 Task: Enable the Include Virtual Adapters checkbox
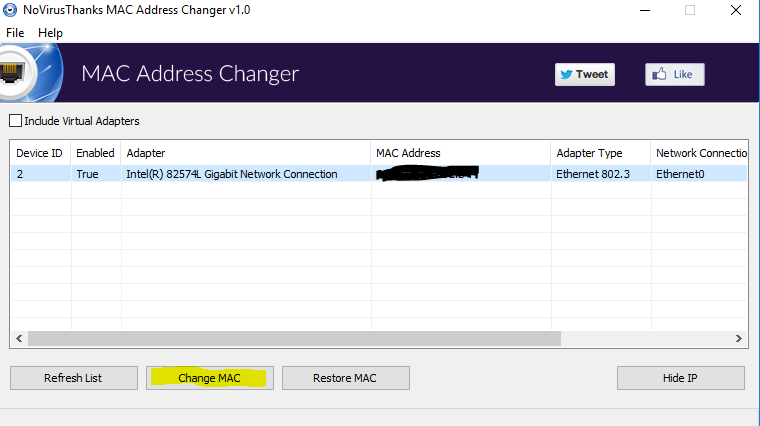(x=16, y=121)
